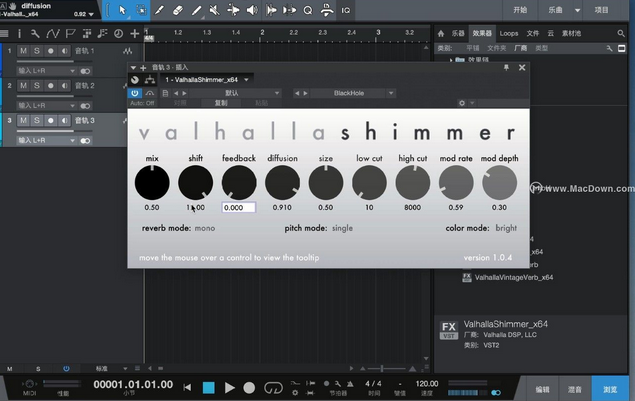The height and width of the screenshot is (401, 635).
Task: Select the Split (knife) tool
Action: tap(159, 10)
